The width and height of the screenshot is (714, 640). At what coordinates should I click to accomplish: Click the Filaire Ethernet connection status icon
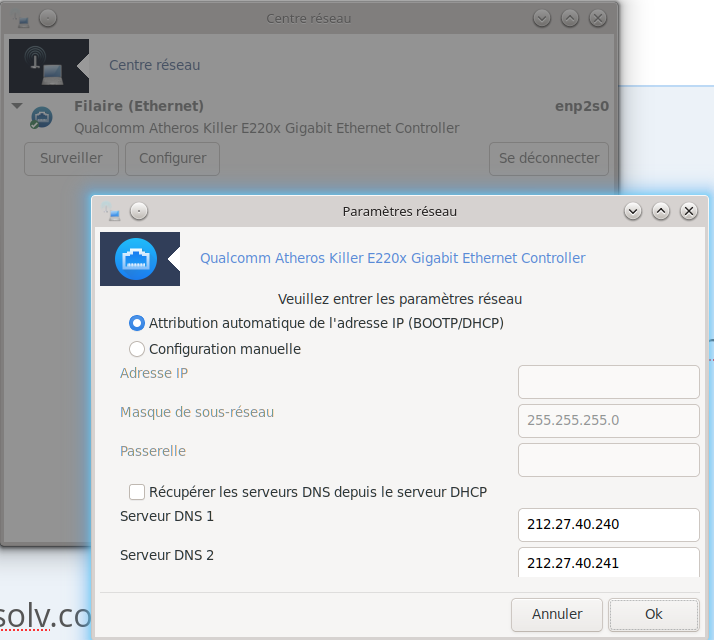coord(42,117)
